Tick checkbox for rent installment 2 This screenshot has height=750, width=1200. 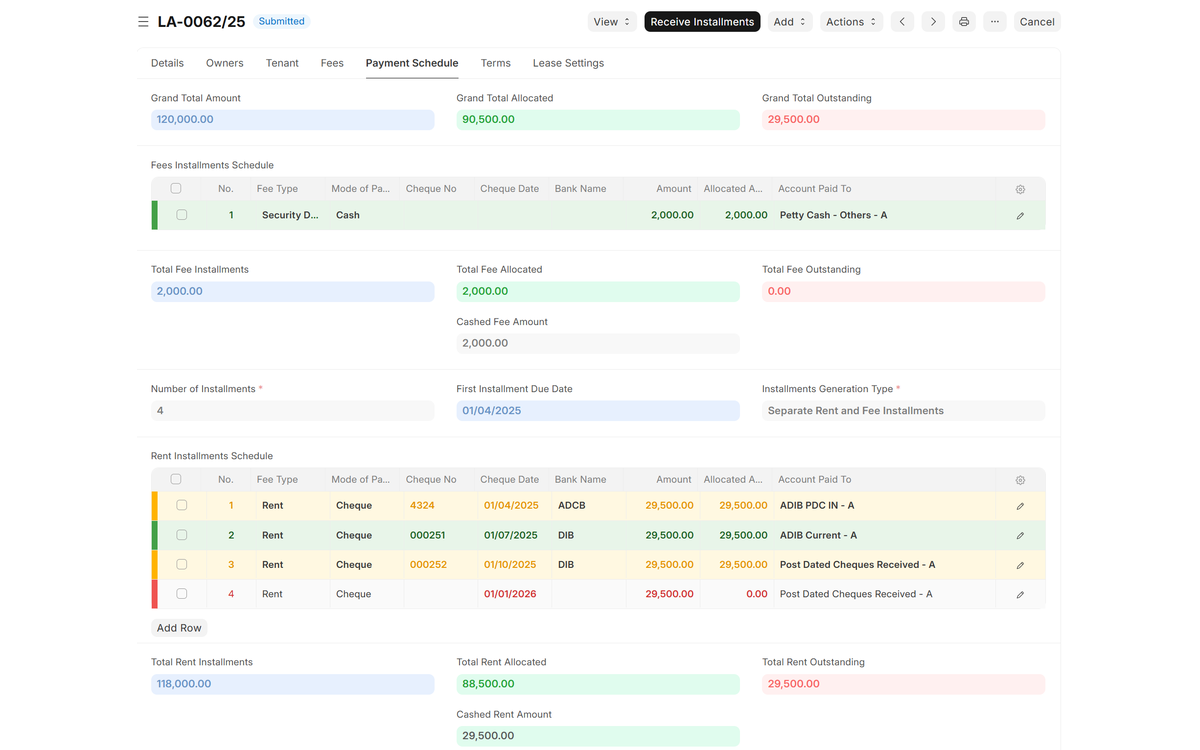point(181,535)
